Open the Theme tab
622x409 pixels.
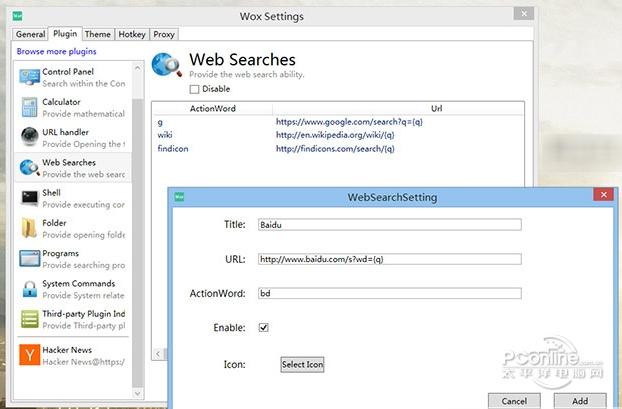(98, 34)
